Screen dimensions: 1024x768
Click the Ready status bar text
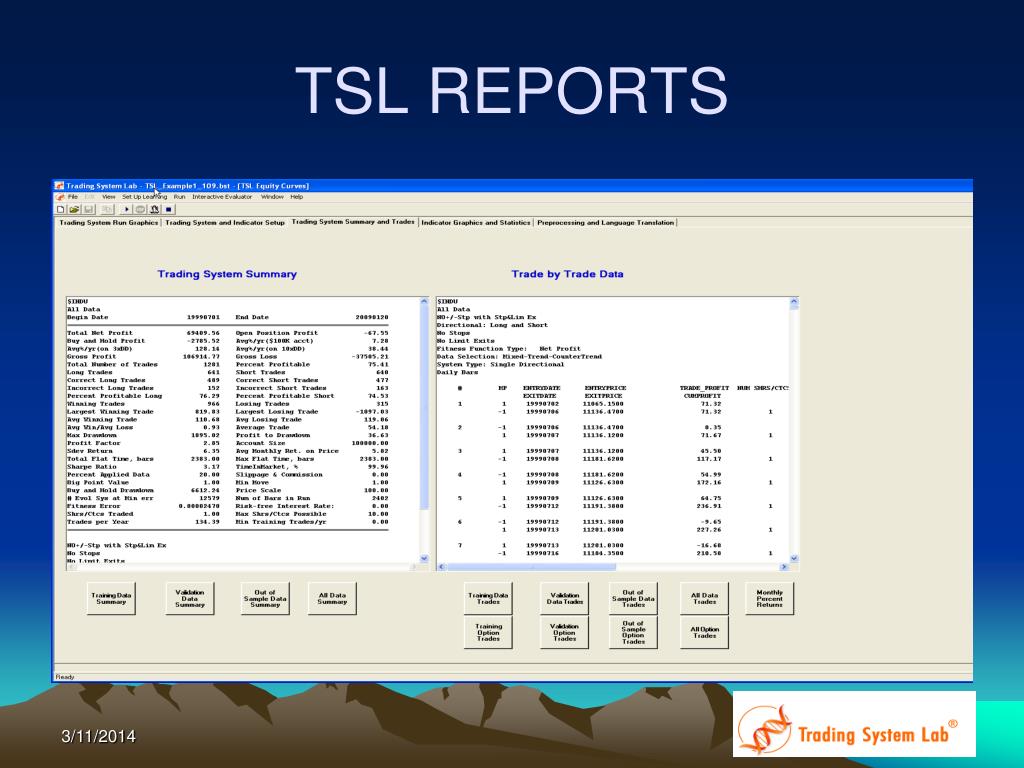[x=65, y=677]
